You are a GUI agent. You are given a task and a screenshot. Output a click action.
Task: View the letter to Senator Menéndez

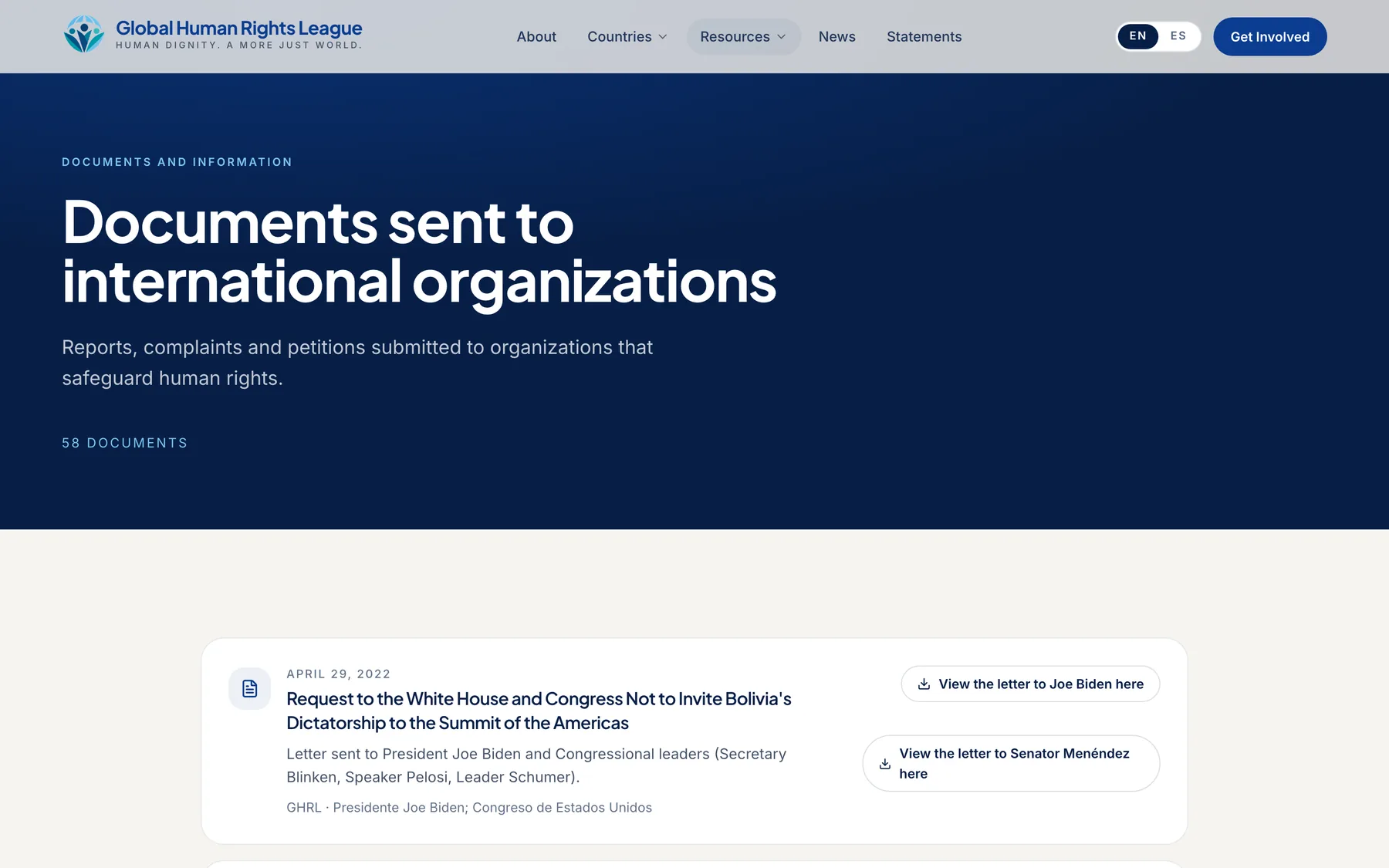[1011, 763]
